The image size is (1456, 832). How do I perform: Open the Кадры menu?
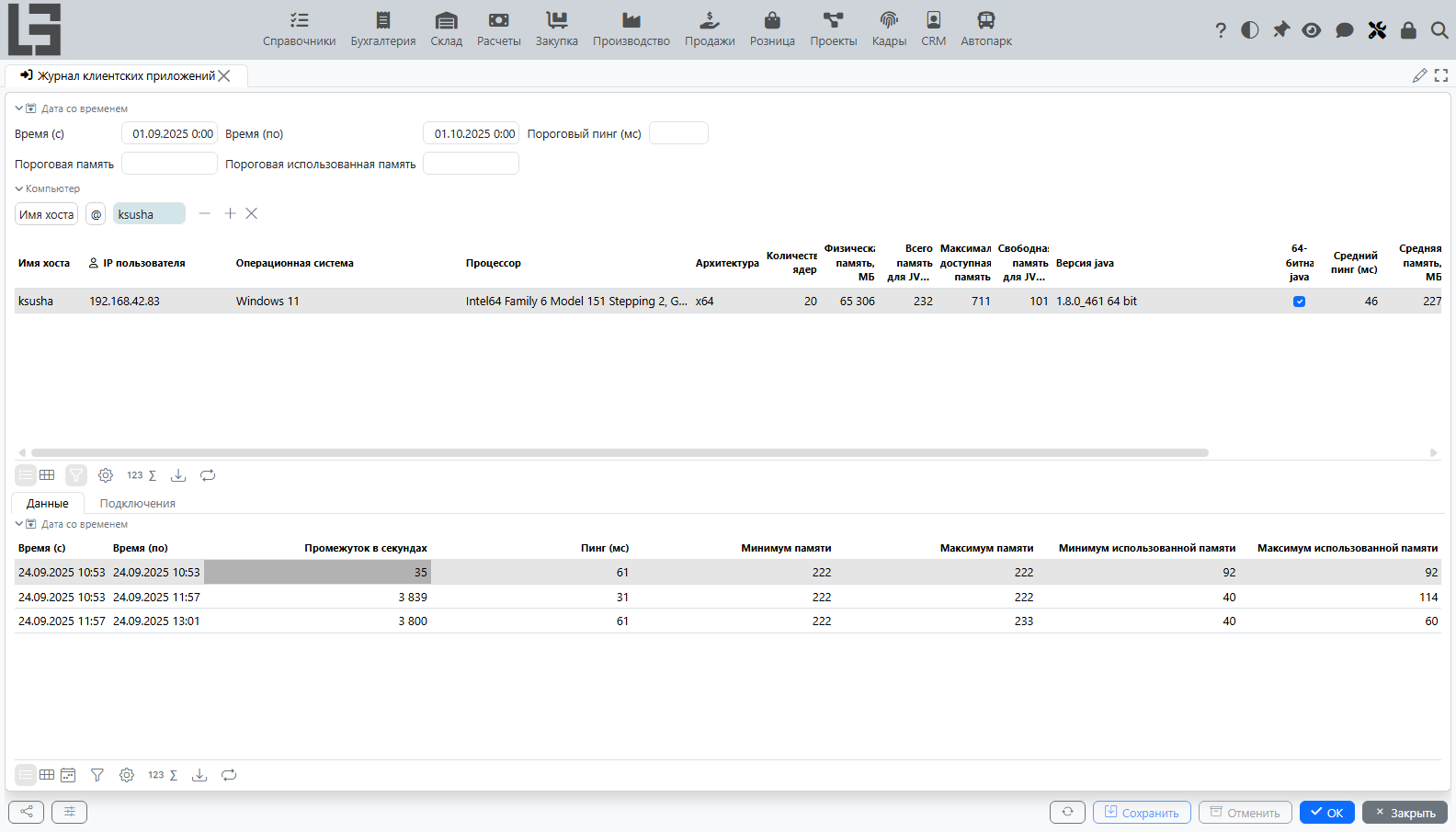point(889,29)
